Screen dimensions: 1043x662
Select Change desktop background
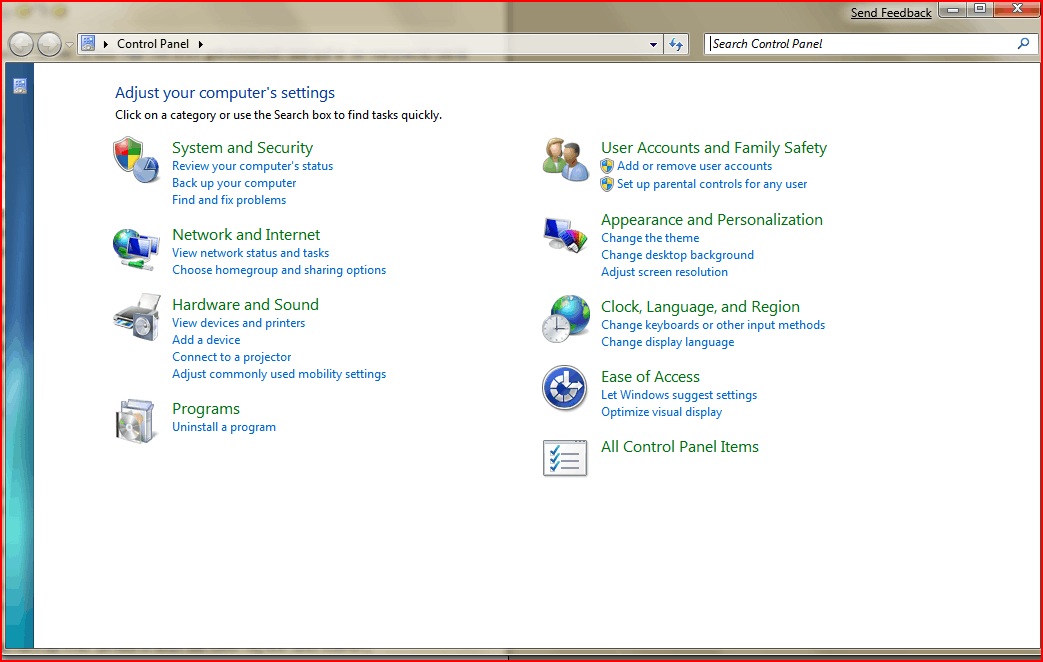click(x=677, y=255)
